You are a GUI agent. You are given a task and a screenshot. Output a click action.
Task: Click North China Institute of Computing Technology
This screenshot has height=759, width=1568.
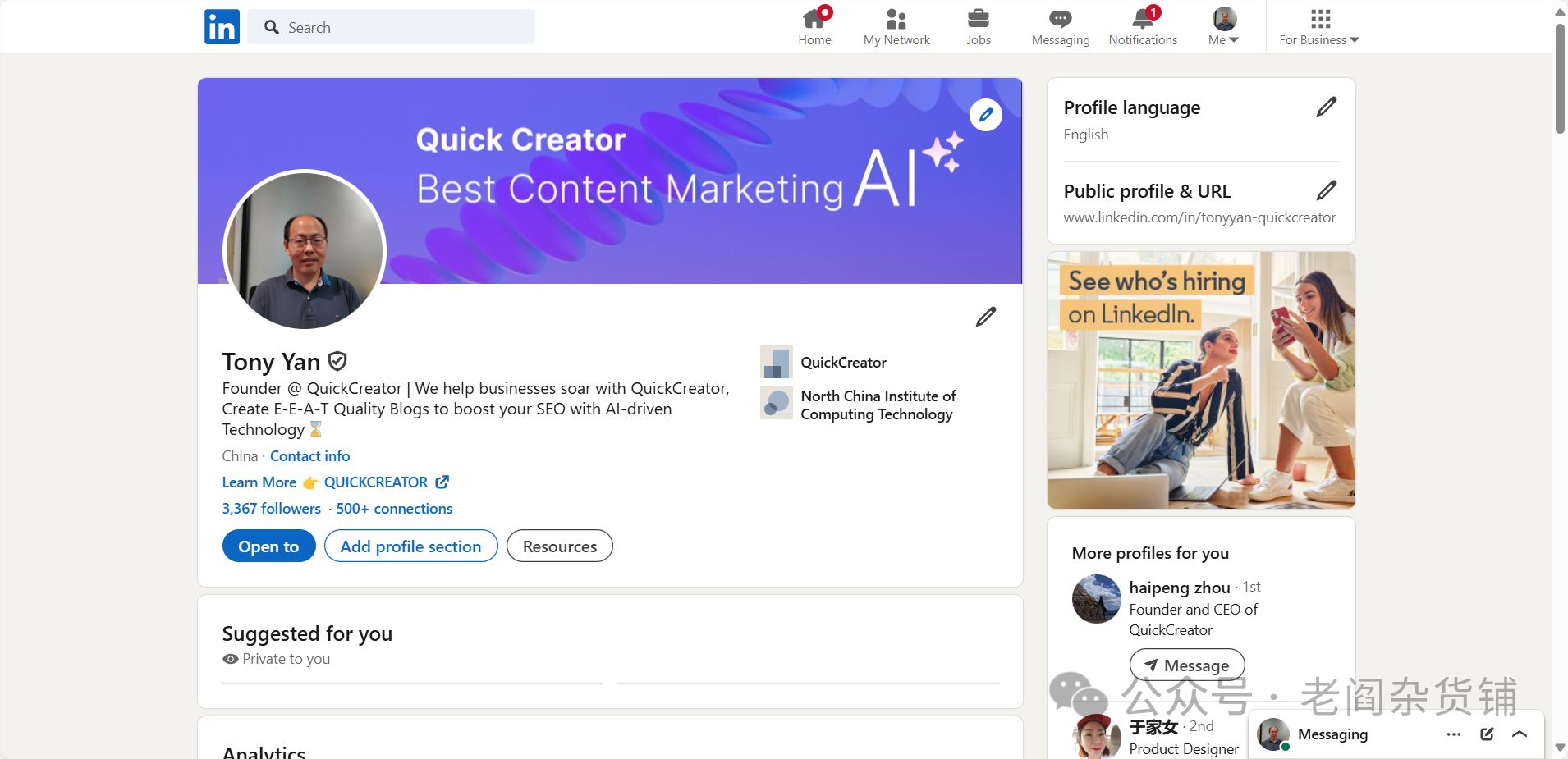[x=878, y=405]
